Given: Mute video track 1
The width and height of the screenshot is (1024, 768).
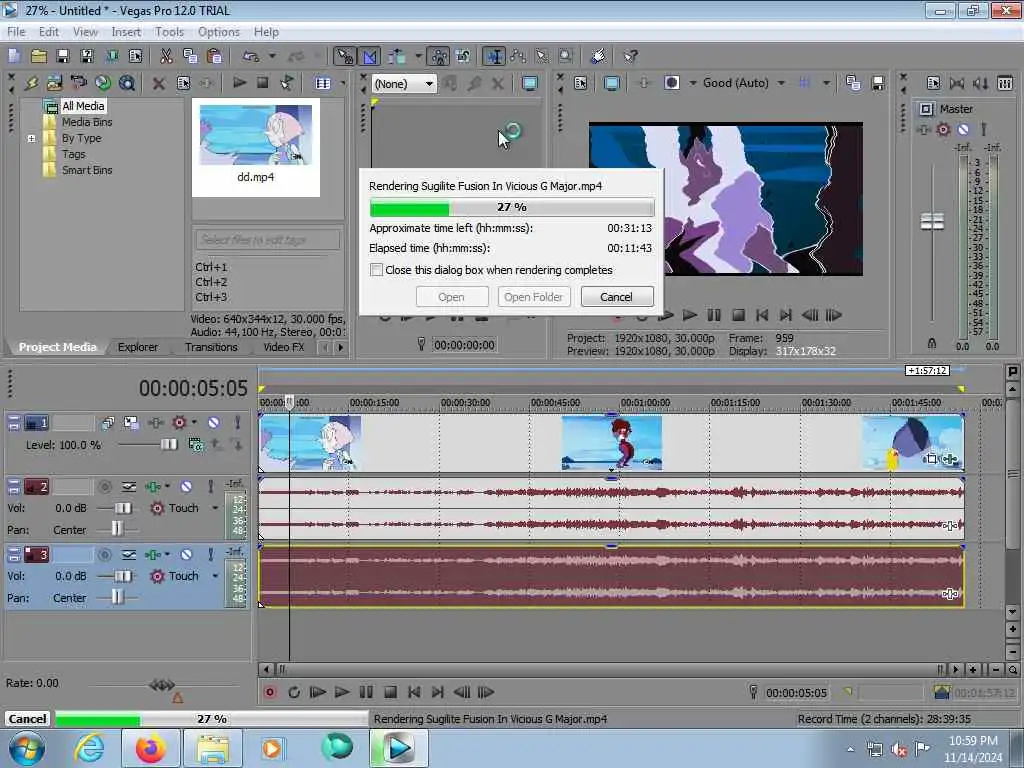Looking at the screenshot, I should [214, 423].
